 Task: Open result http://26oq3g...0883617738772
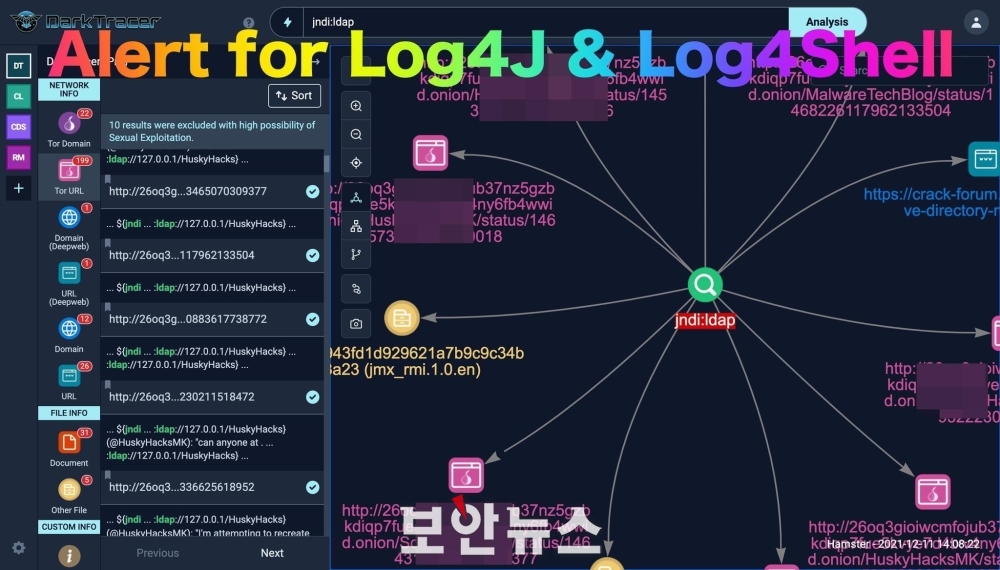point(188,319)
